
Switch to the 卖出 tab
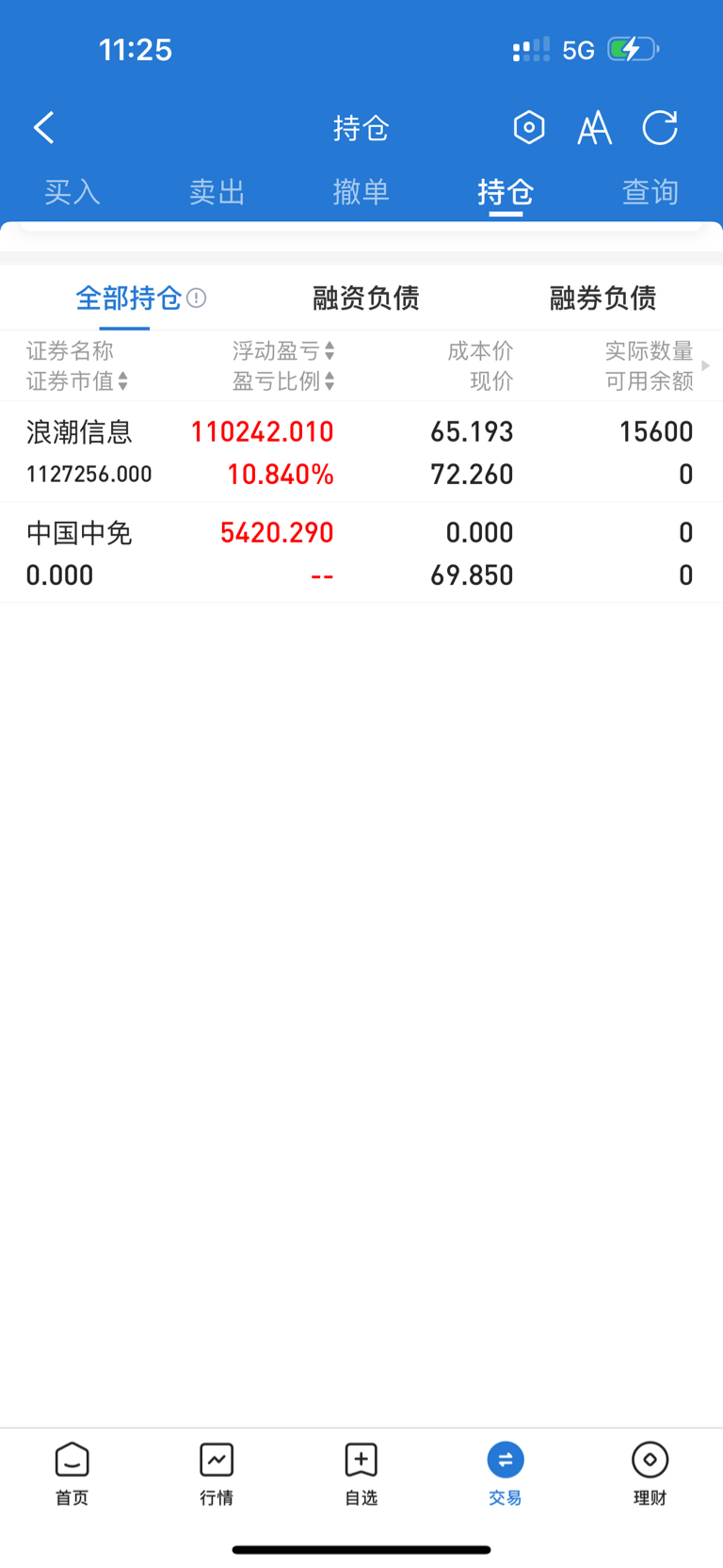coord(217,192)
